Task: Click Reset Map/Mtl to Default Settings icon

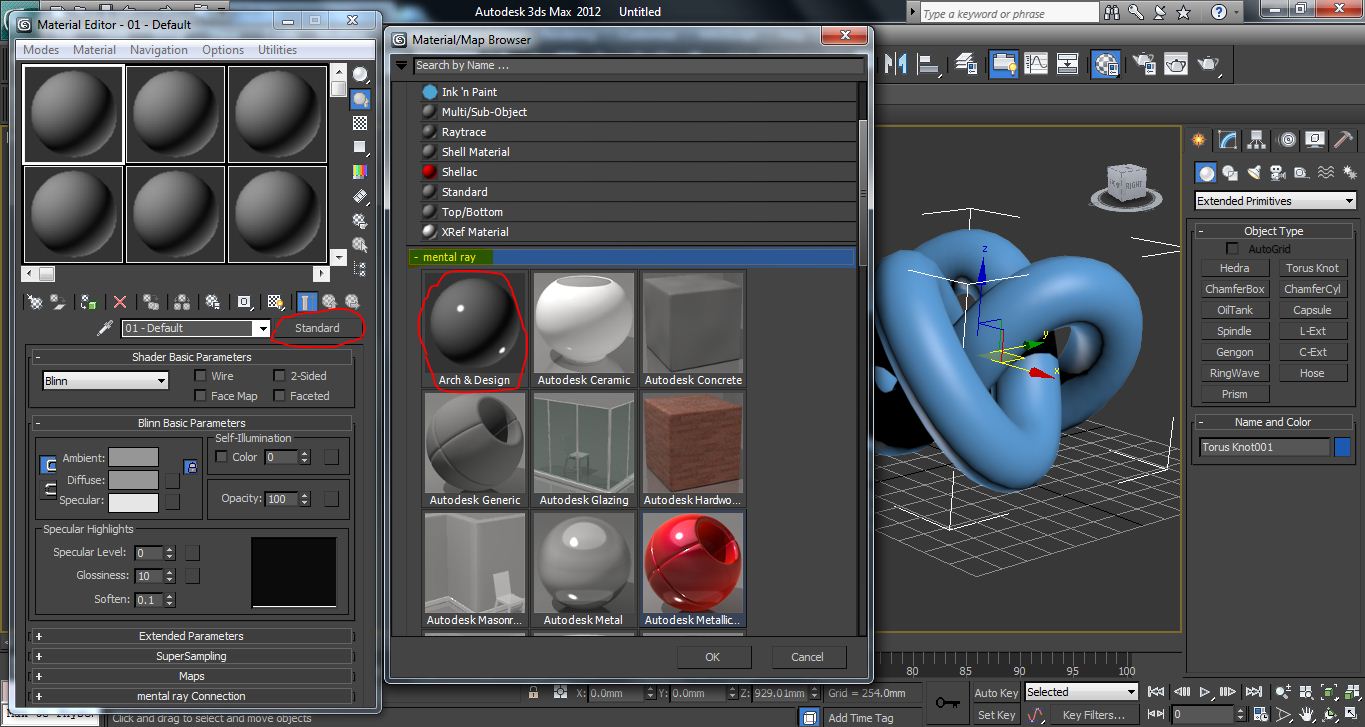Action: (119, 302)
